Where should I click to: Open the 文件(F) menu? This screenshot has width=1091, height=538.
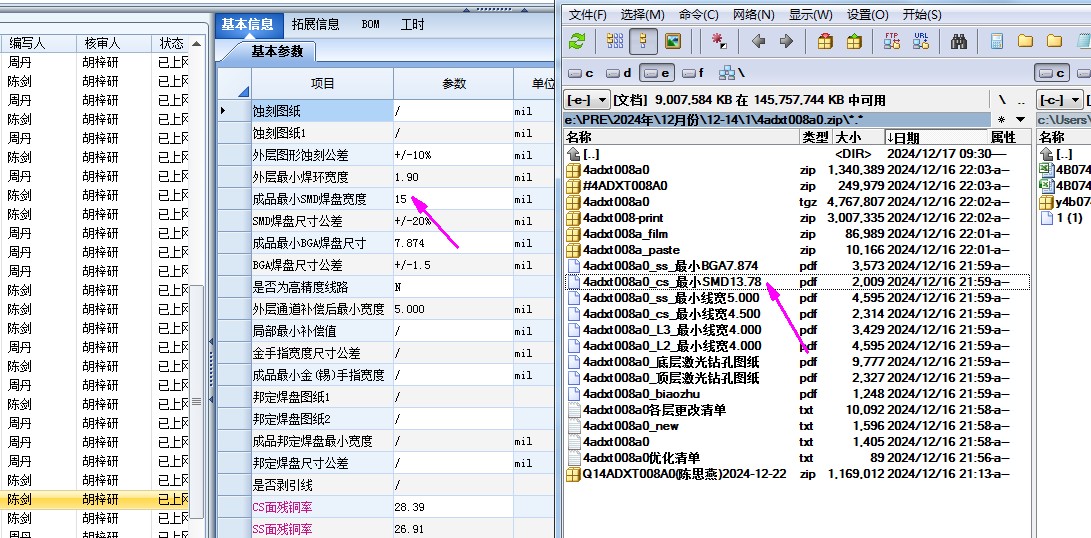click(x=588, y=15)
